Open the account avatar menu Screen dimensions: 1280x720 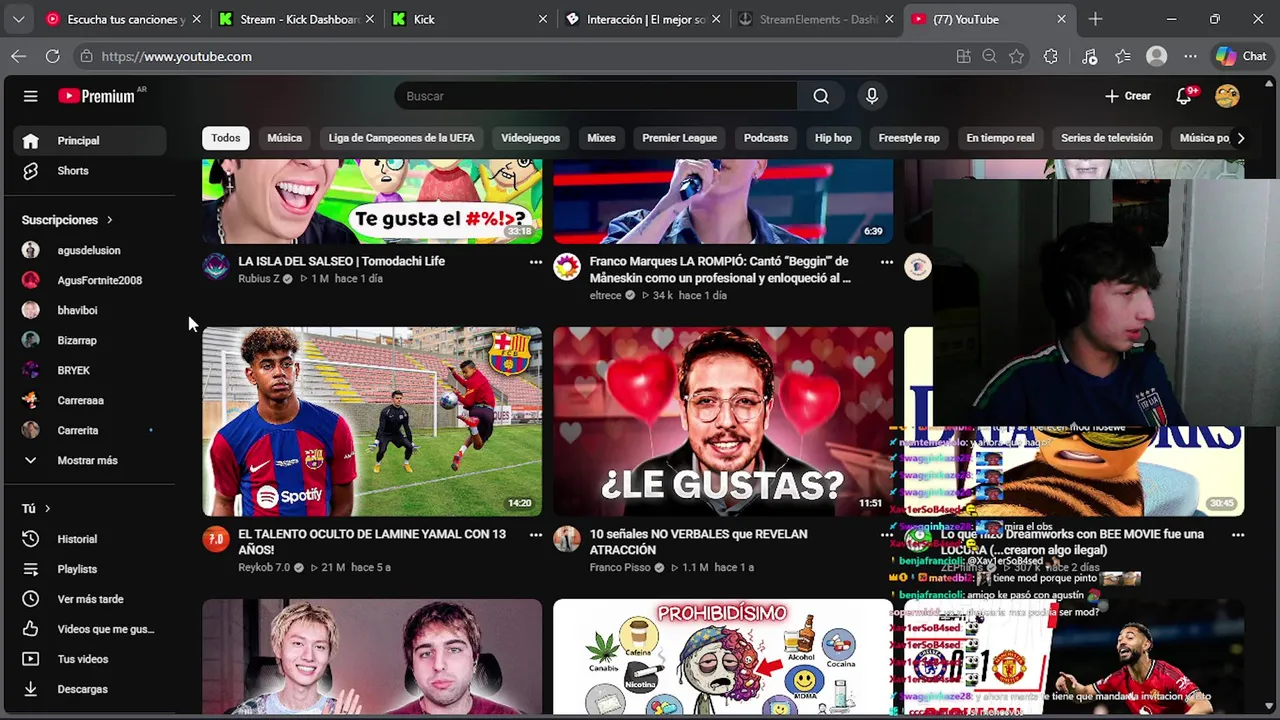coord(1227,96)
